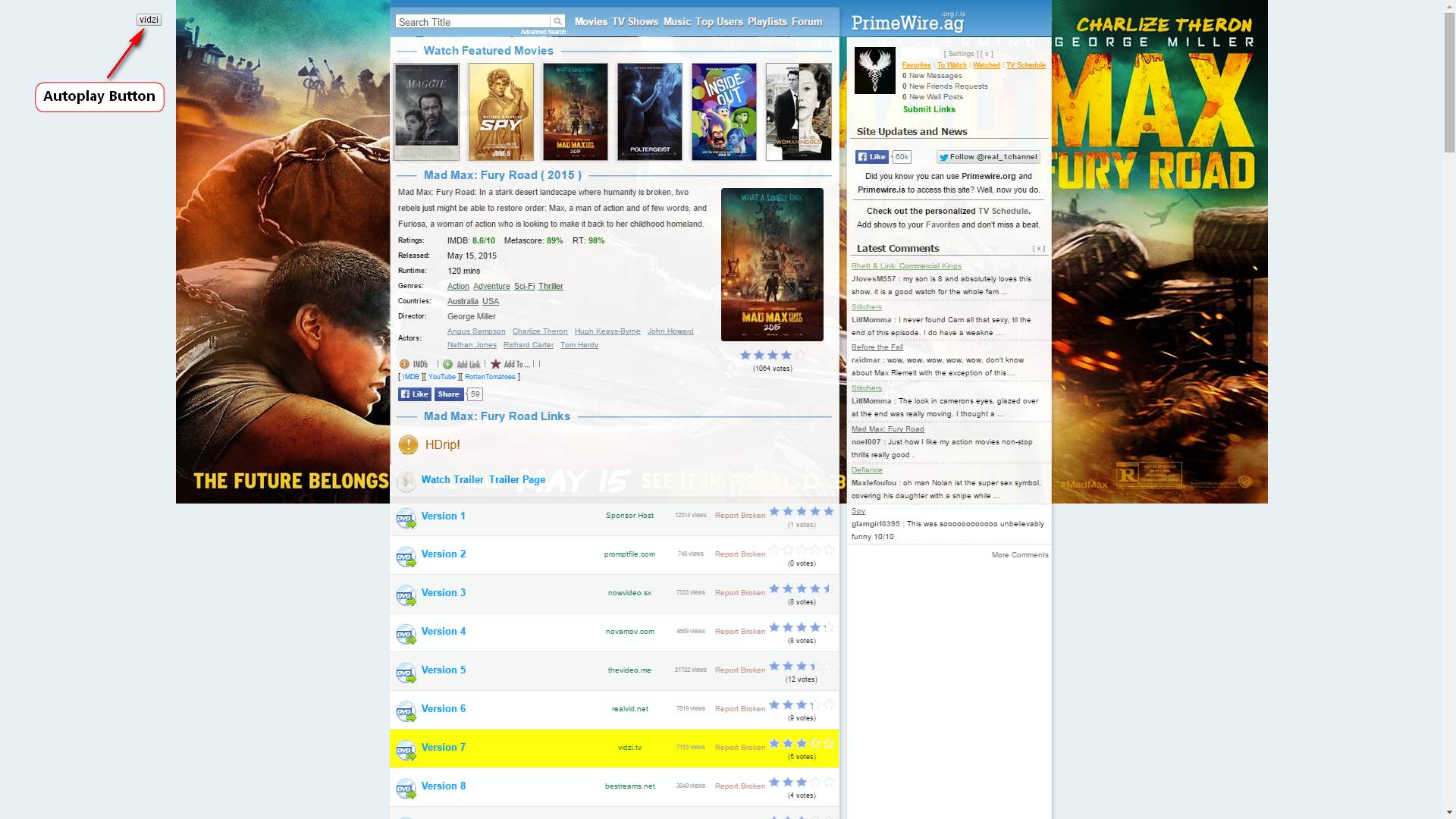The height and width of the screenshot is (819, 1456).
Task: Open the Inside Out featured poster
Action: click(x=724, y=111)
